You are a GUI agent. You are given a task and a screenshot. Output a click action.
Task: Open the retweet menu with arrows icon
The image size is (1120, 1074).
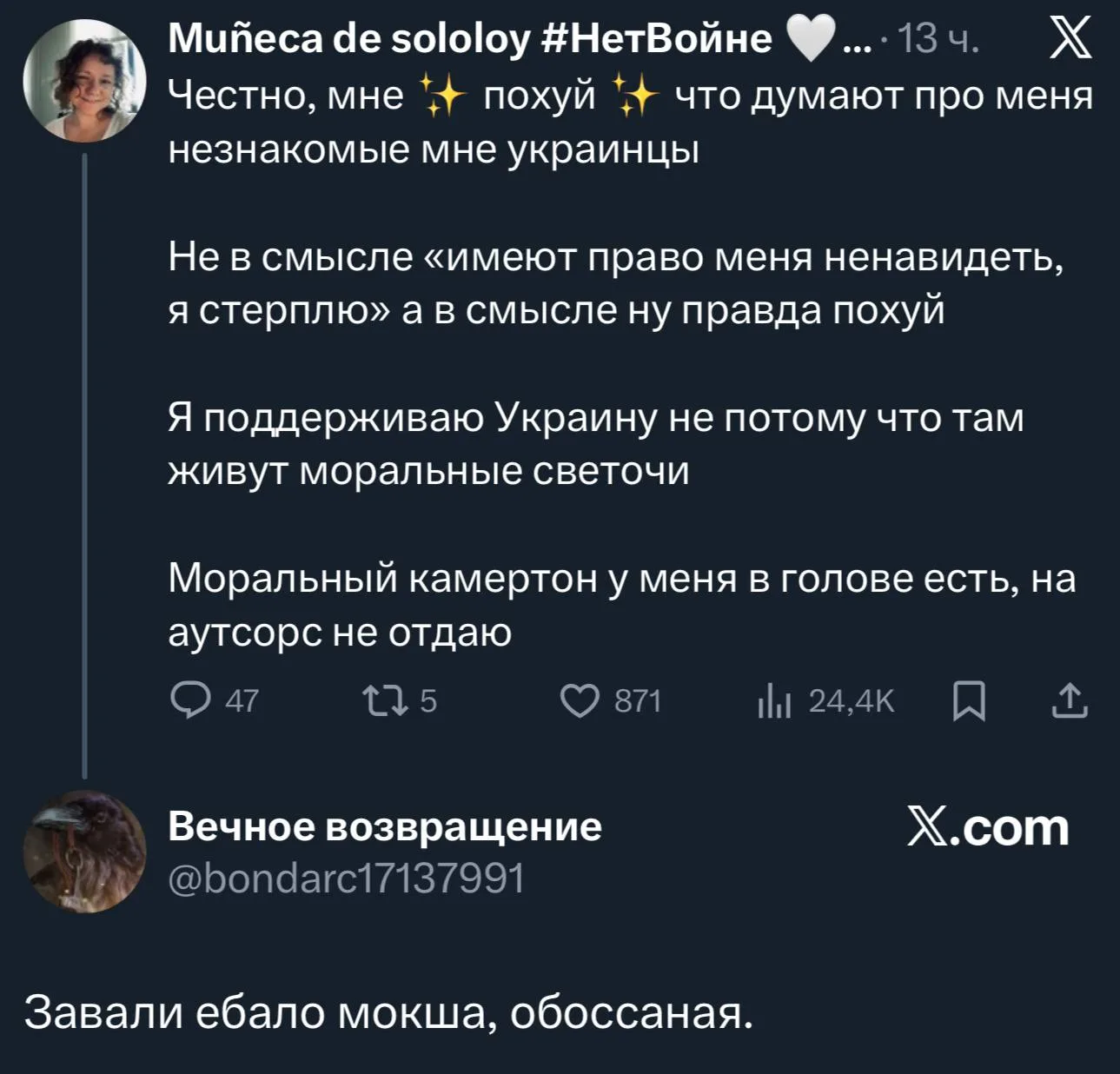[385, 700]
